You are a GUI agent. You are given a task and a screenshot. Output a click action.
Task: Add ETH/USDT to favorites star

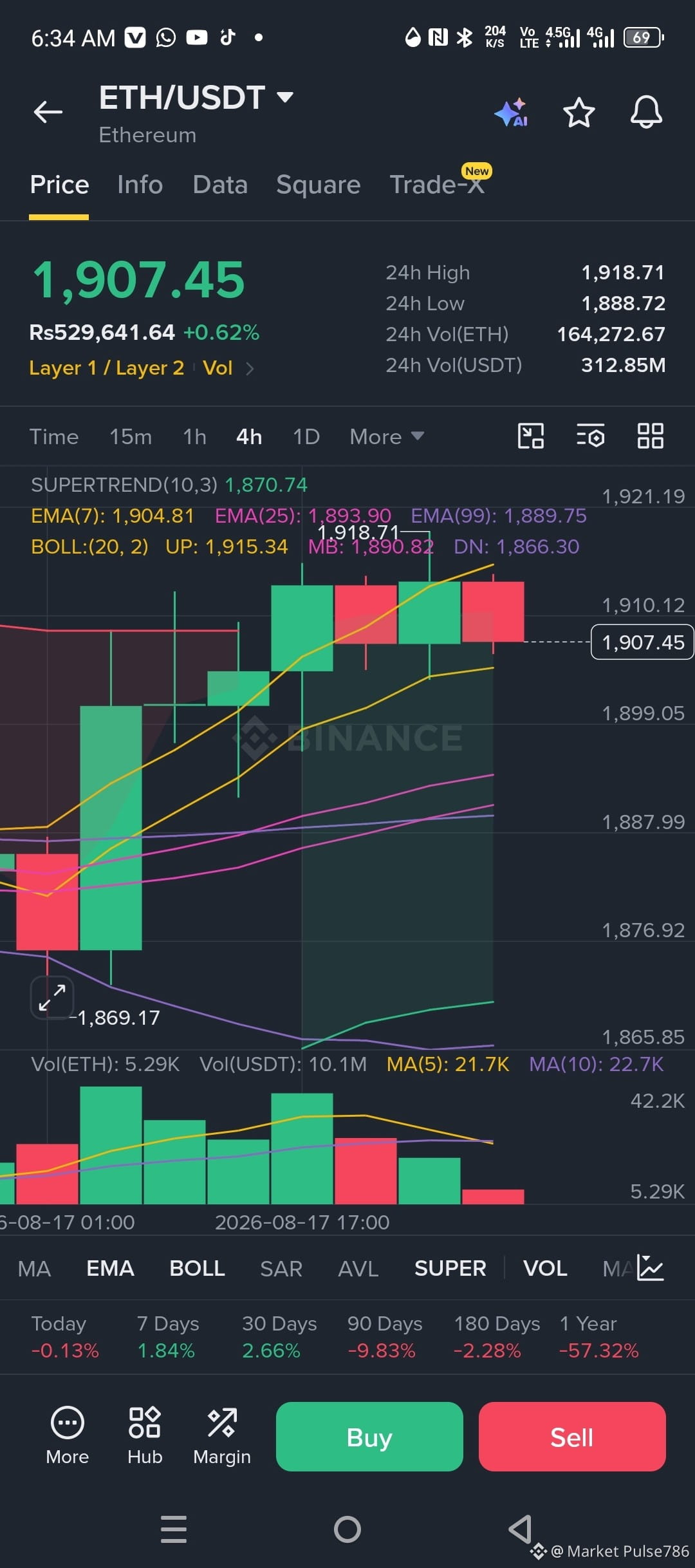pos(579,113)
